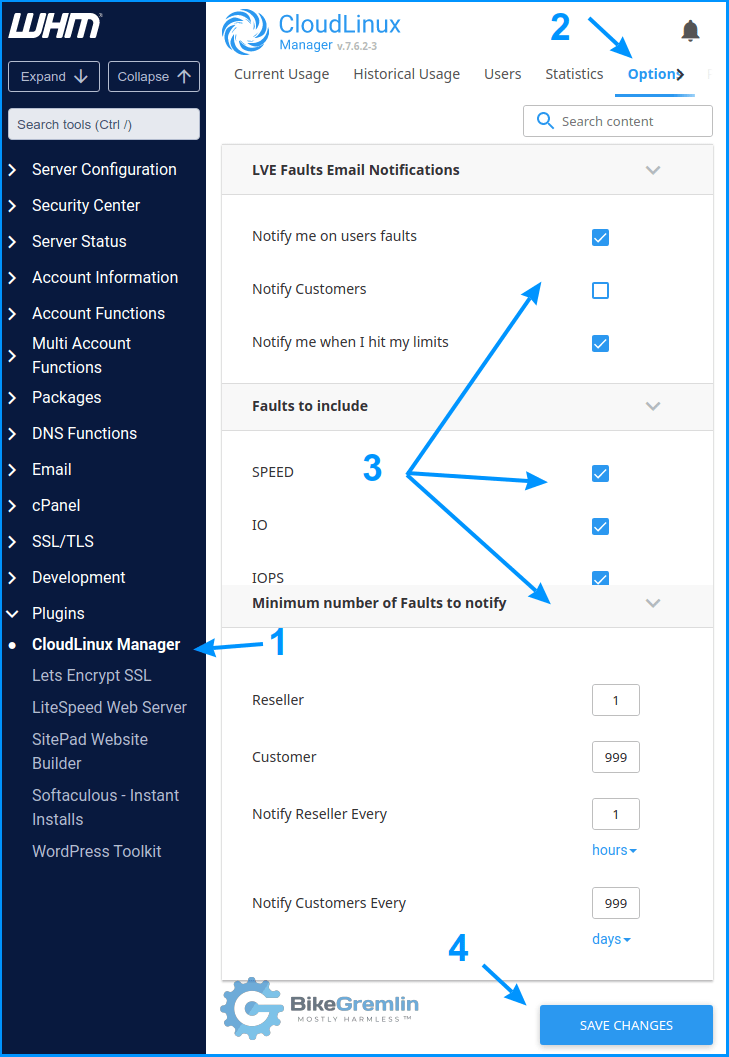Uncheck the SPEED fault checkbox
729x1057 pixels.
click(600, 473)
